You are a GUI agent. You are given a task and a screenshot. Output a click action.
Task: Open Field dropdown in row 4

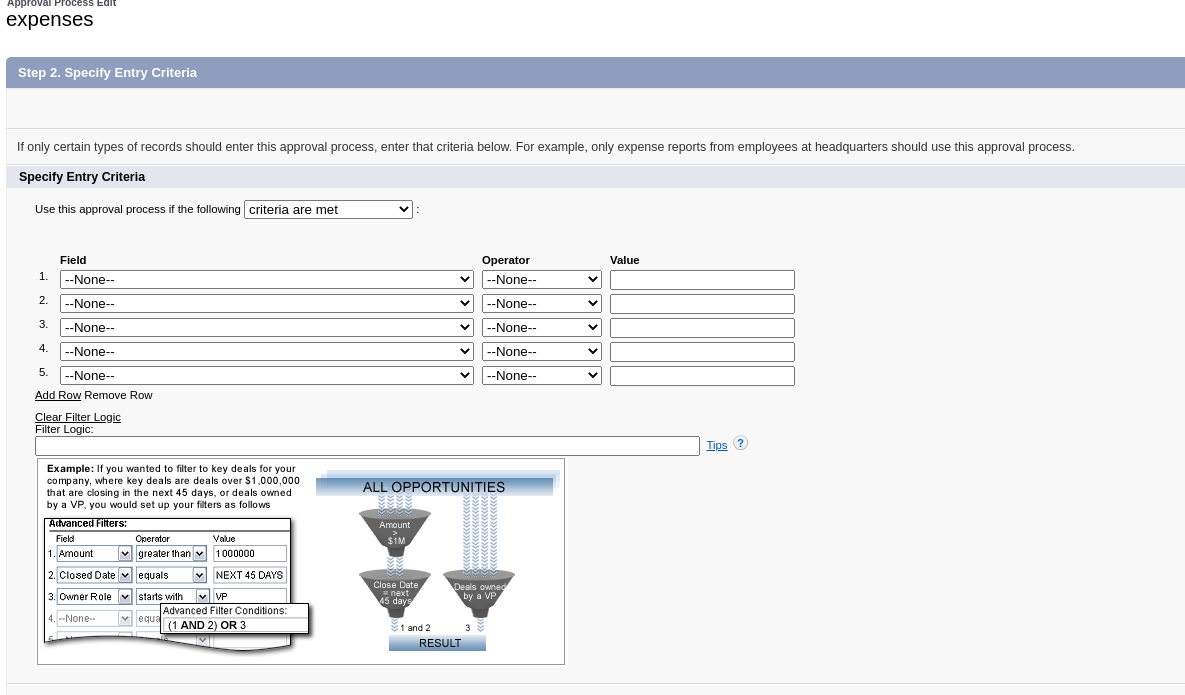coord(267,351)
